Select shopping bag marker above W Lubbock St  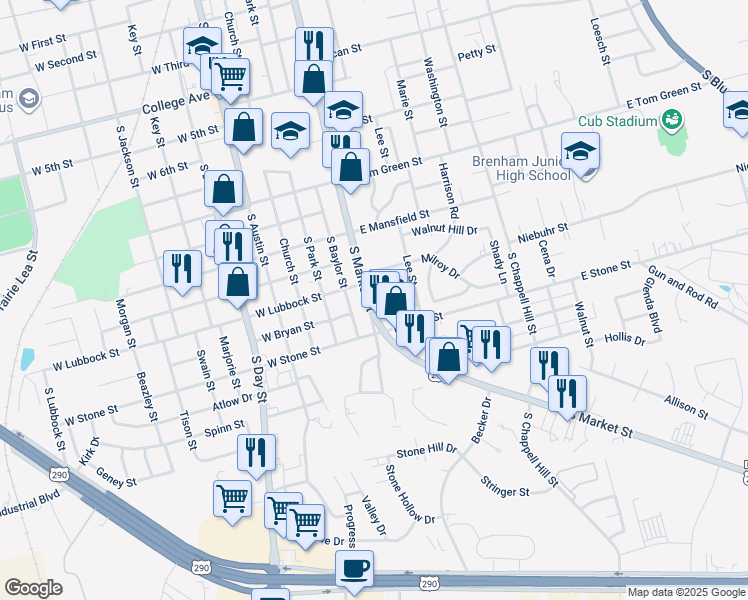coord(237,282)
